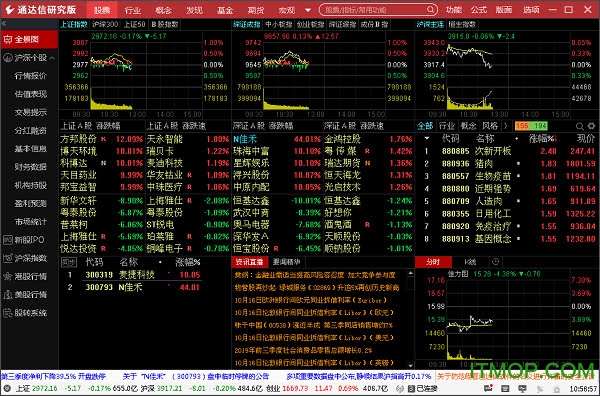This screenshot has height=396, width=600.
Task: Select 行业 tab in sector panel
Action: (447, 126)
